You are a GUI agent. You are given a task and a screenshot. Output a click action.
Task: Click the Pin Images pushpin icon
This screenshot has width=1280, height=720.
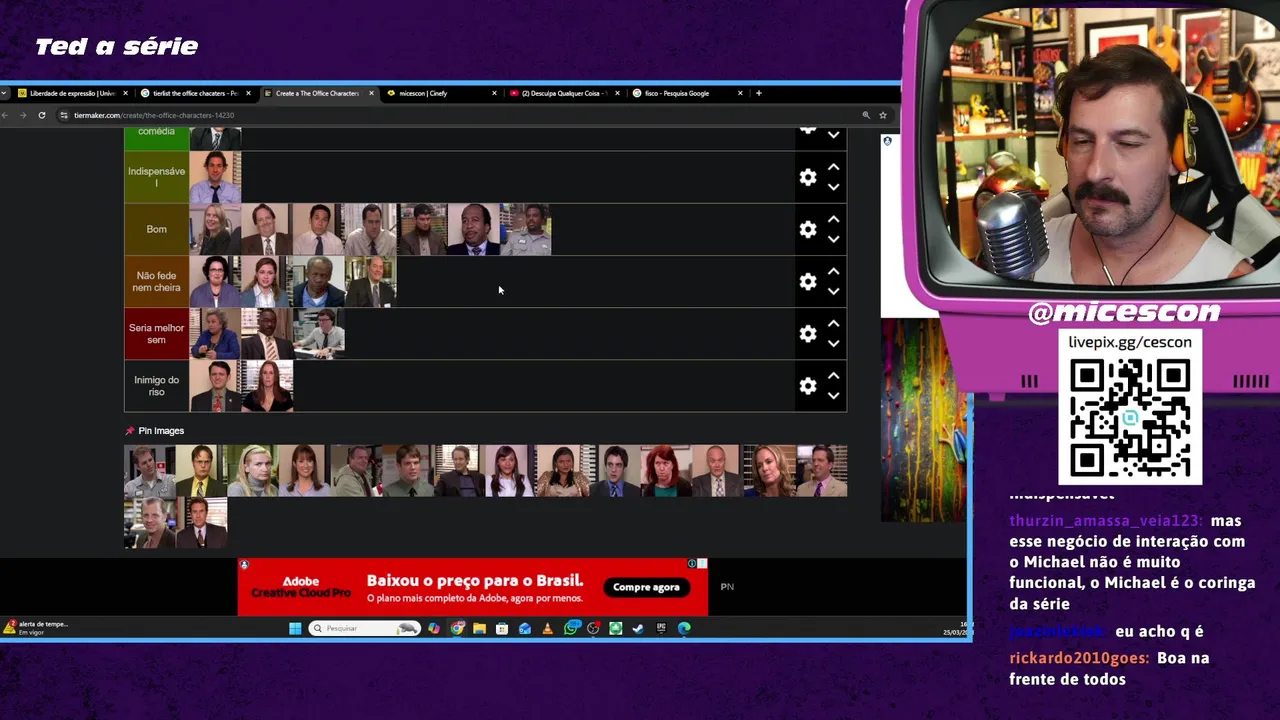(x=129, y=431)
